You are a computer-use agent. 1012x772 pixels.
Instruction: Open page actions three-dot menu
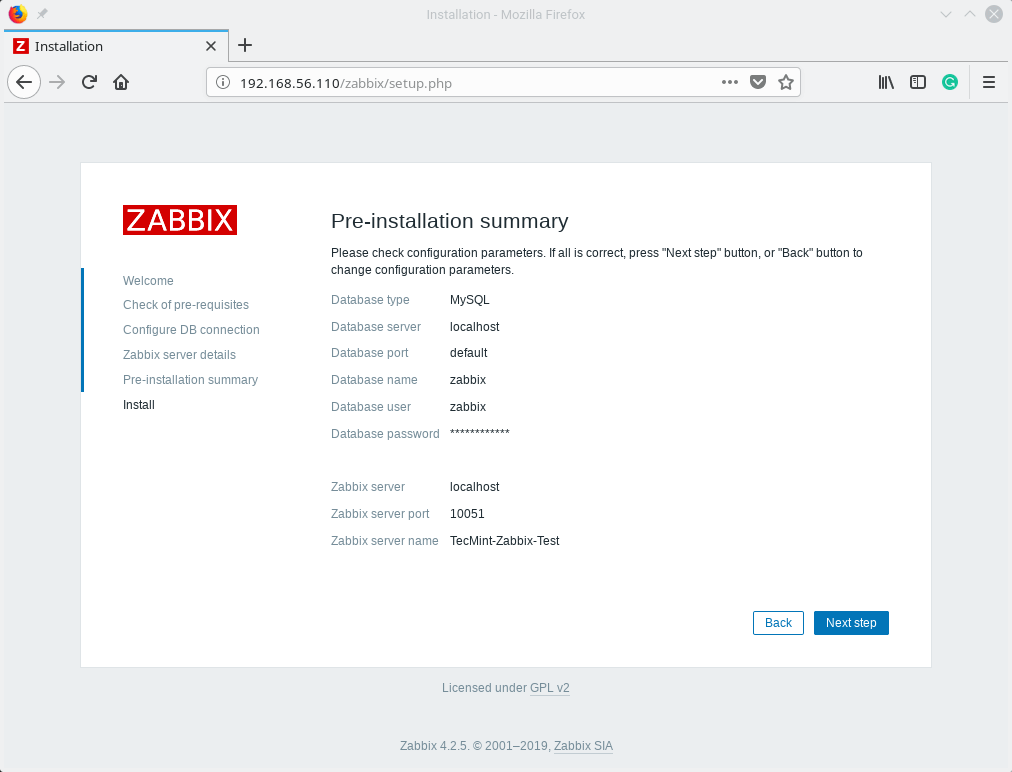coord(729,82)
